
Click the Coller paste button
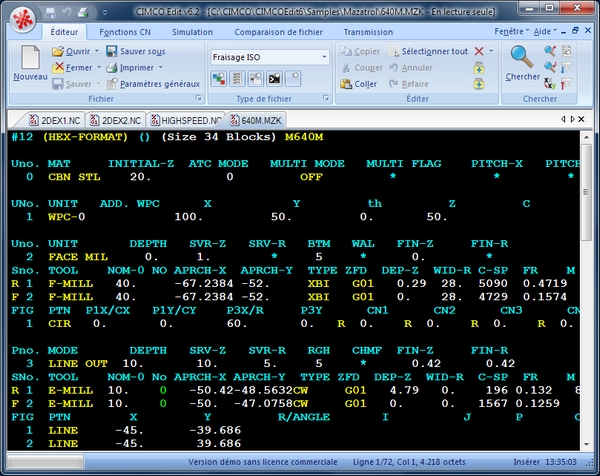click(359, 84)
